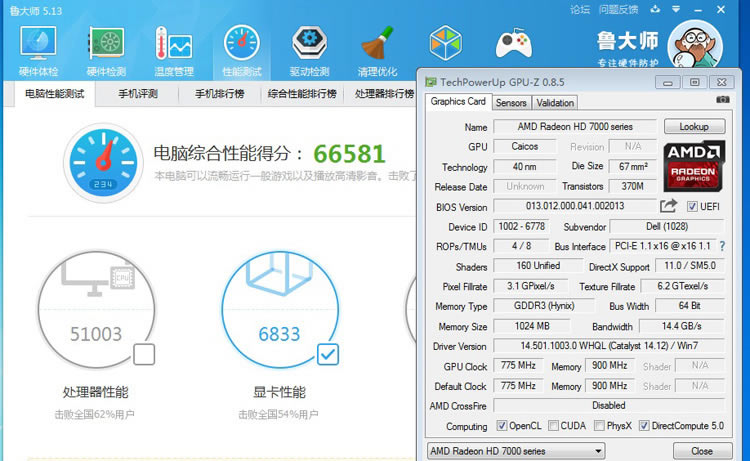Check the 处理器性能 checkbox

point(144,354)
